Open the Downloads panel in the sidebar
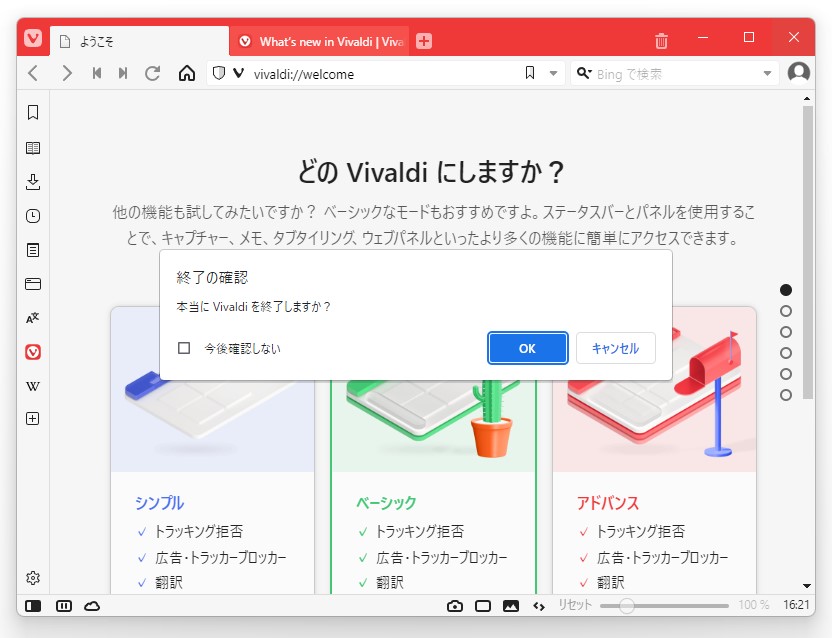Image resolution: width=832 pixels, height=638 pixels. pos(32,182)
